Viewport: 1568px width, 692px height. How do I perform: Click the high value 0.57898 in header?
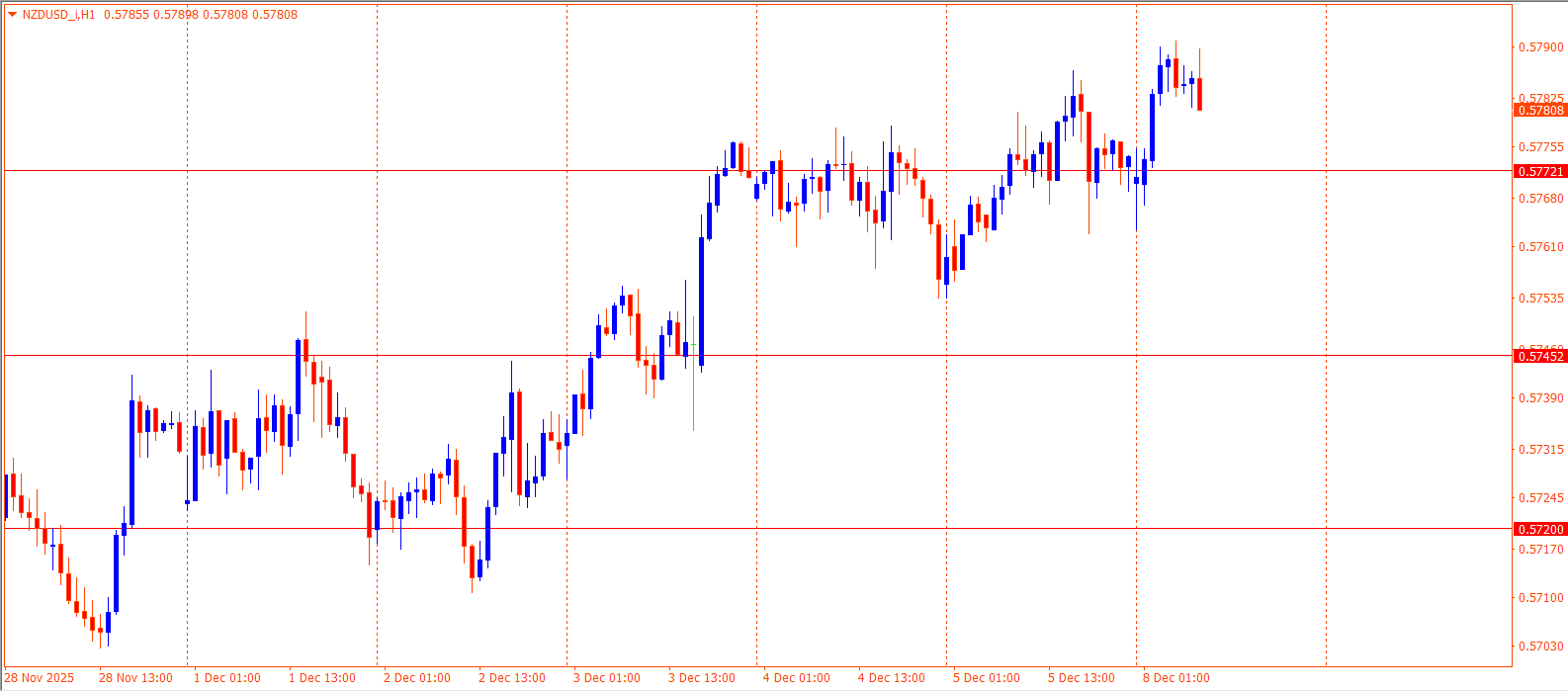pos(175,15)
